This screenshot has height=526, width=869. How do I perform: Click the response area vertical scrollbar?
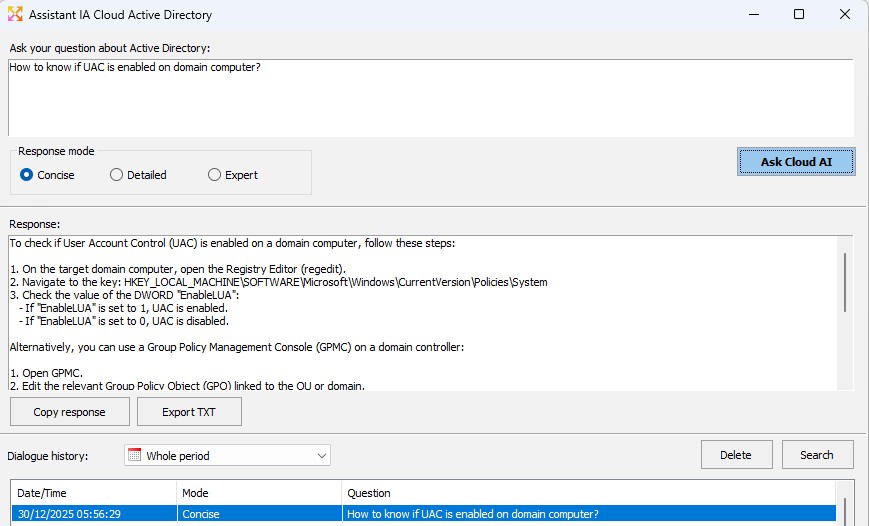click(846, 282)
